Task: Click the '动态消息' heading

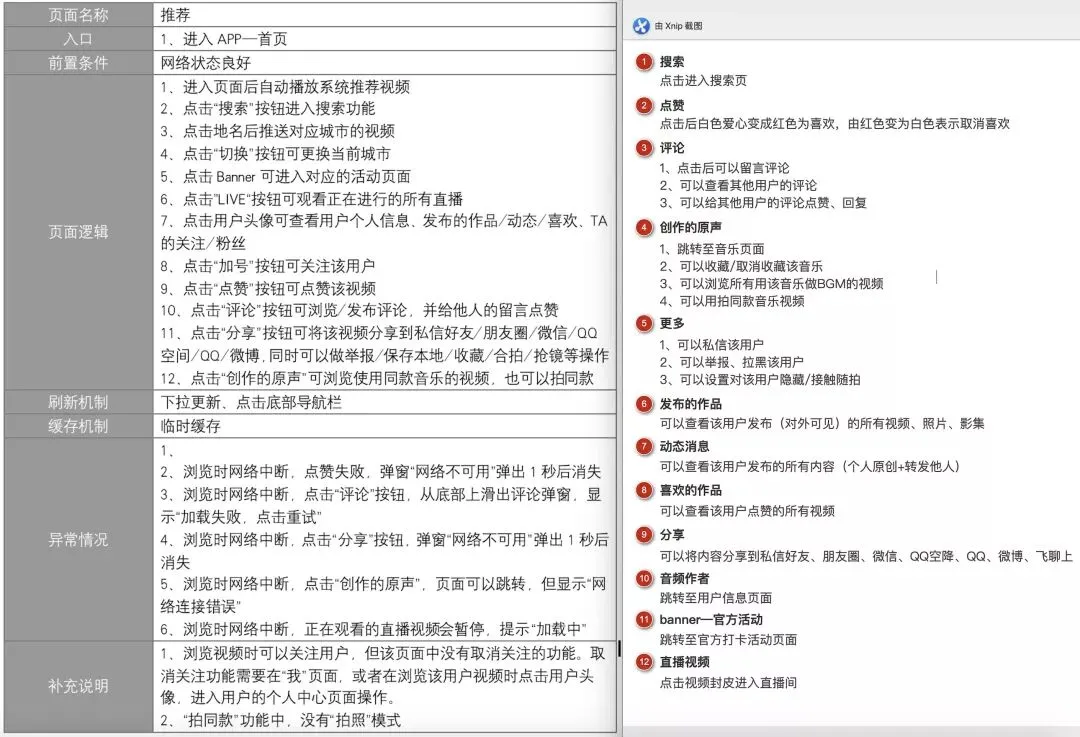Action: (685, 446)
